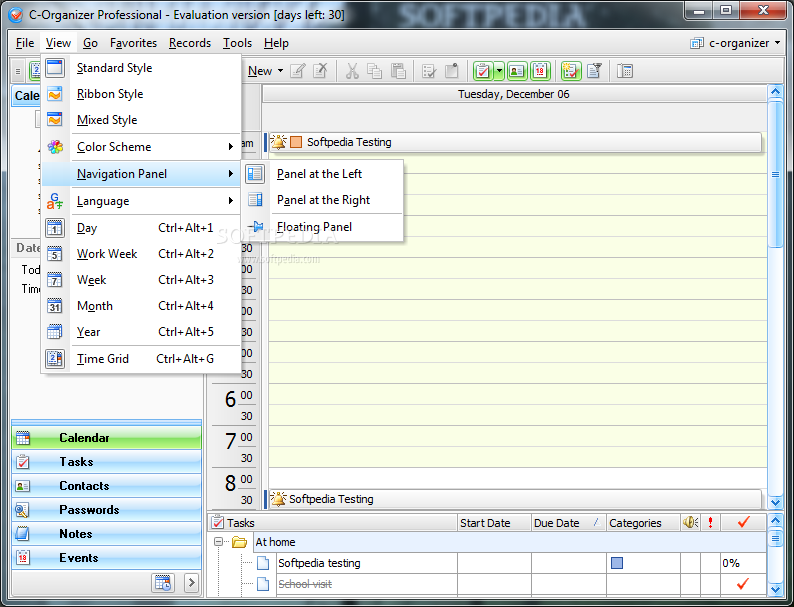Click the Time Grid icon
This screenshot has height=607, width=794.
click(55, 359)
